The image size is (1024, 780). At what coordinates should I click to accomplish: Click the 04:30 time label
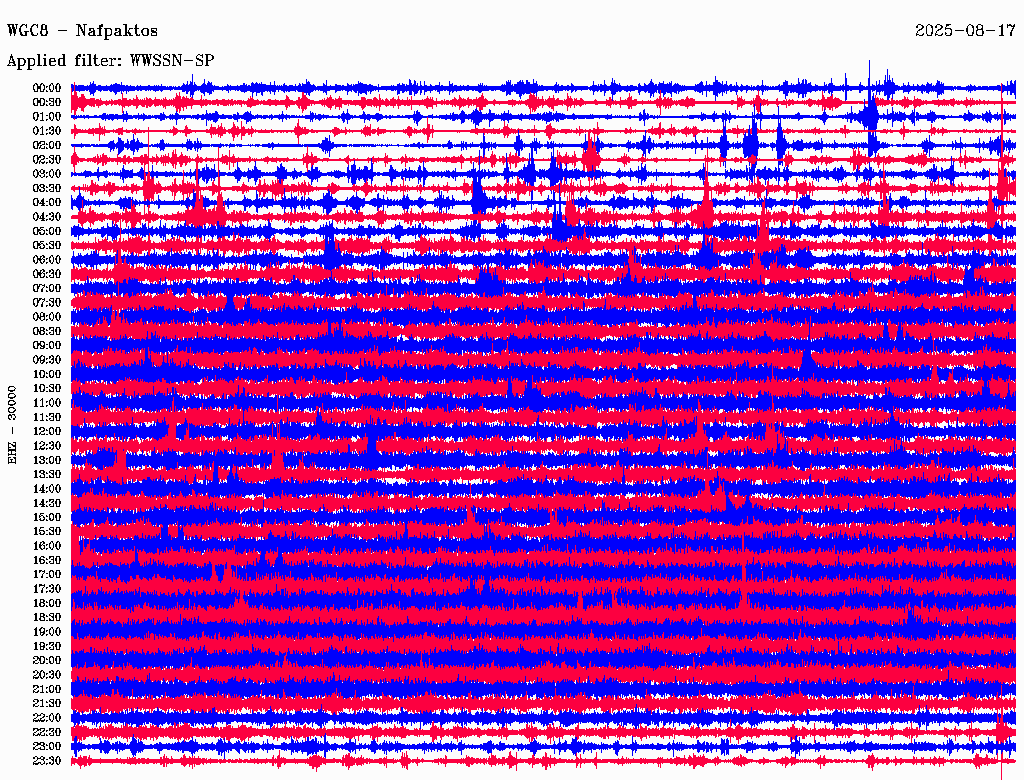(47, 217)
